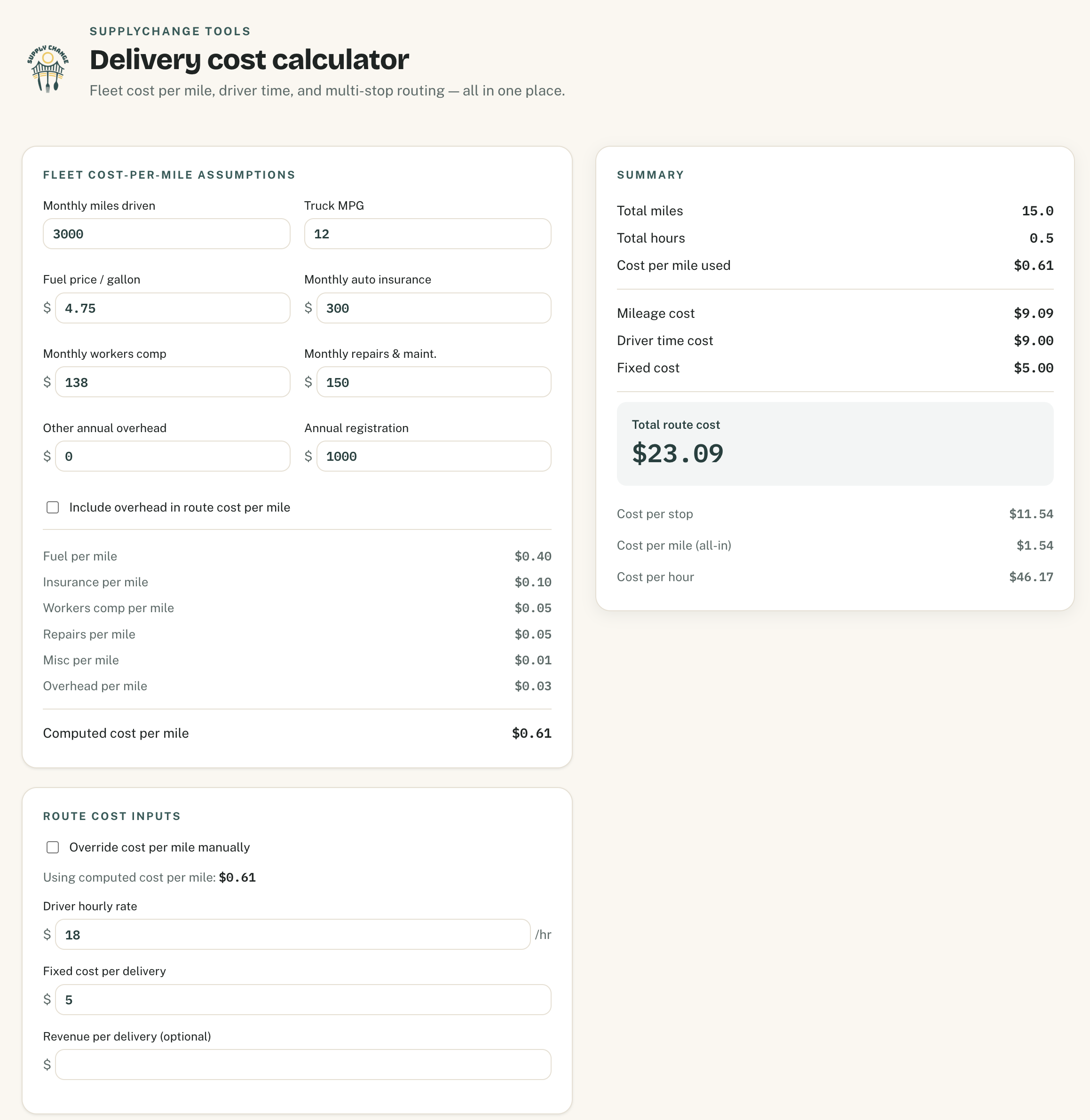Click the Computed cost per mile value
The width and height of the screenshot is (1090, 1120).
(532, 734)
